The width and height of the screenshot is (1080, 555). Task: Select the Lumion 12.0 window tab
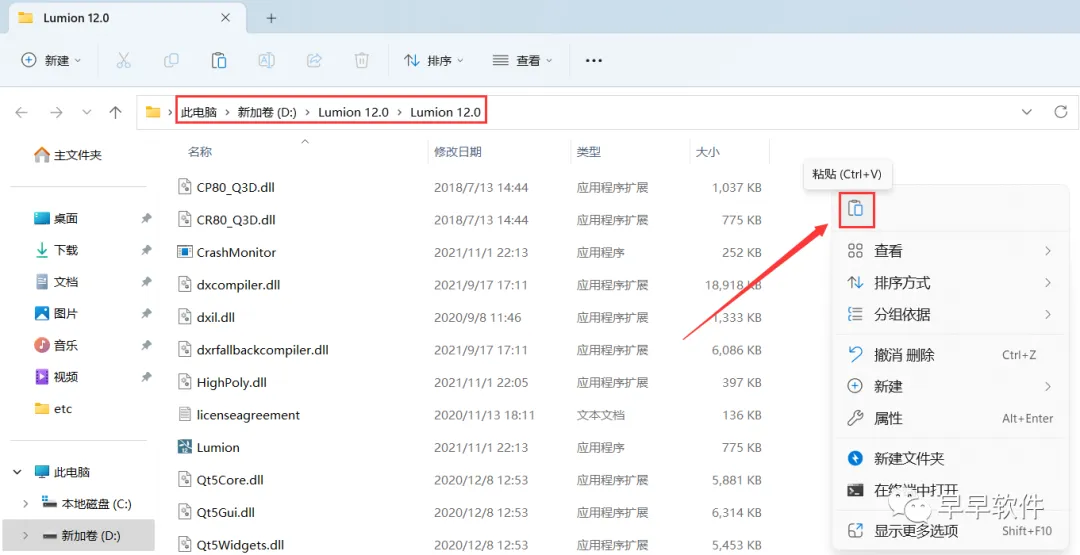click(x=125, y=19)
